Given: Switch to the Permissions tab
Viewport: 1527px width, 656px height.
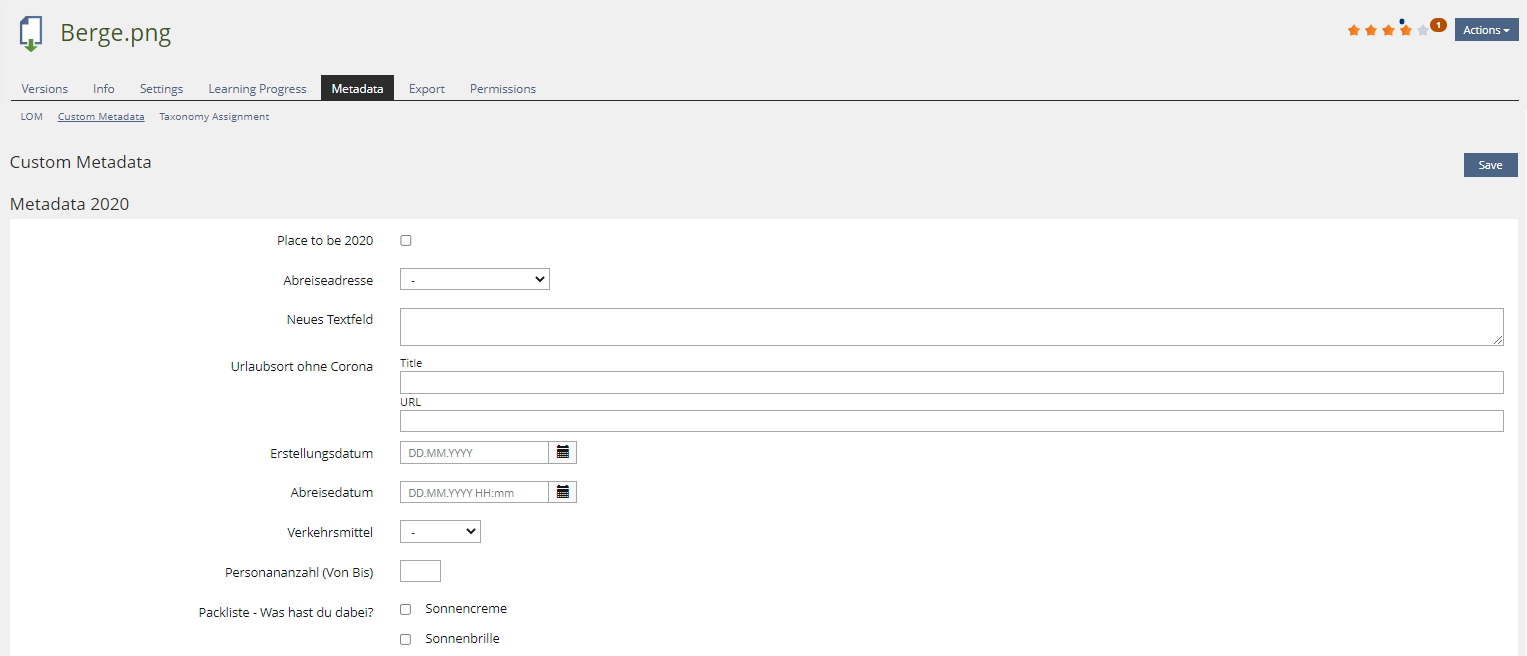Looking at the screenshot, I should click(x=503, y=89).
